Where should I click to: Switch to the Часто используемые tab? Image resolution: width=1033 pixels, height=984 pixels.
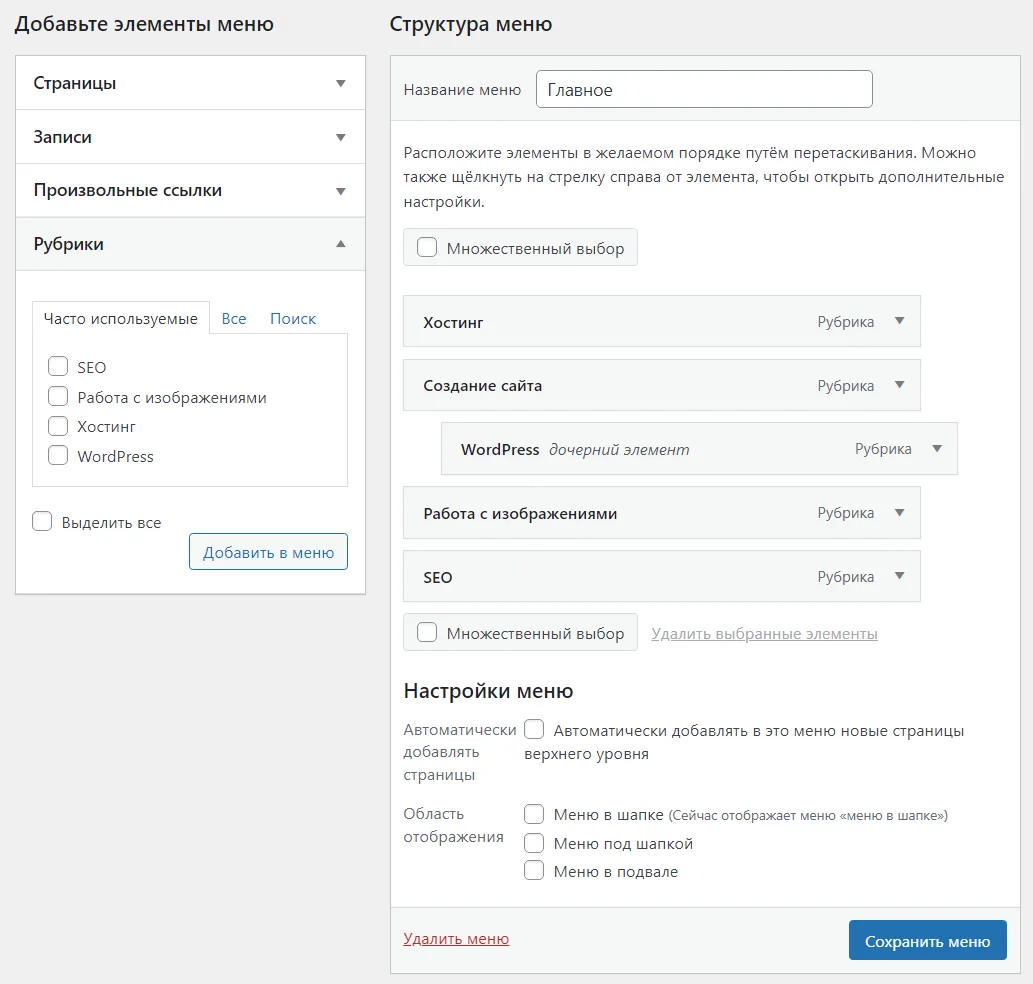[121, 319]
